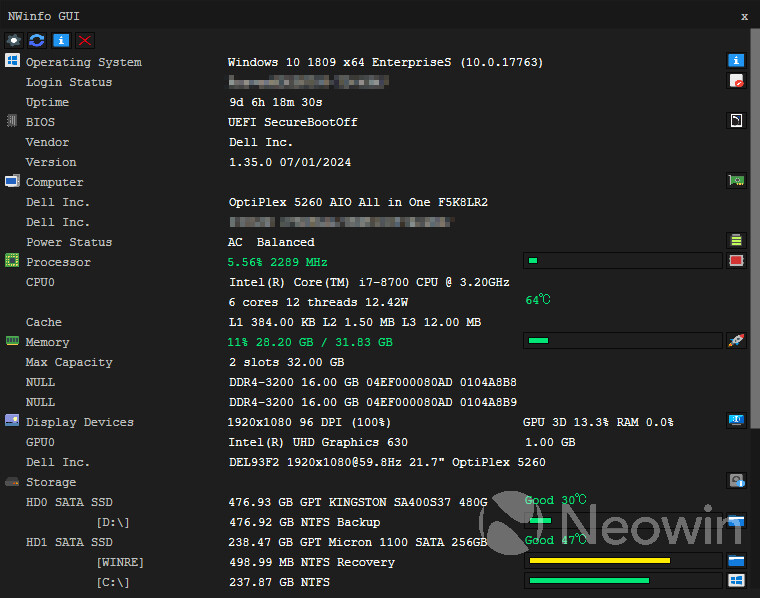Click Windows drive icon beside C:\ partition
The width and height of the screenshot is (760, 598).
point(736,581)
